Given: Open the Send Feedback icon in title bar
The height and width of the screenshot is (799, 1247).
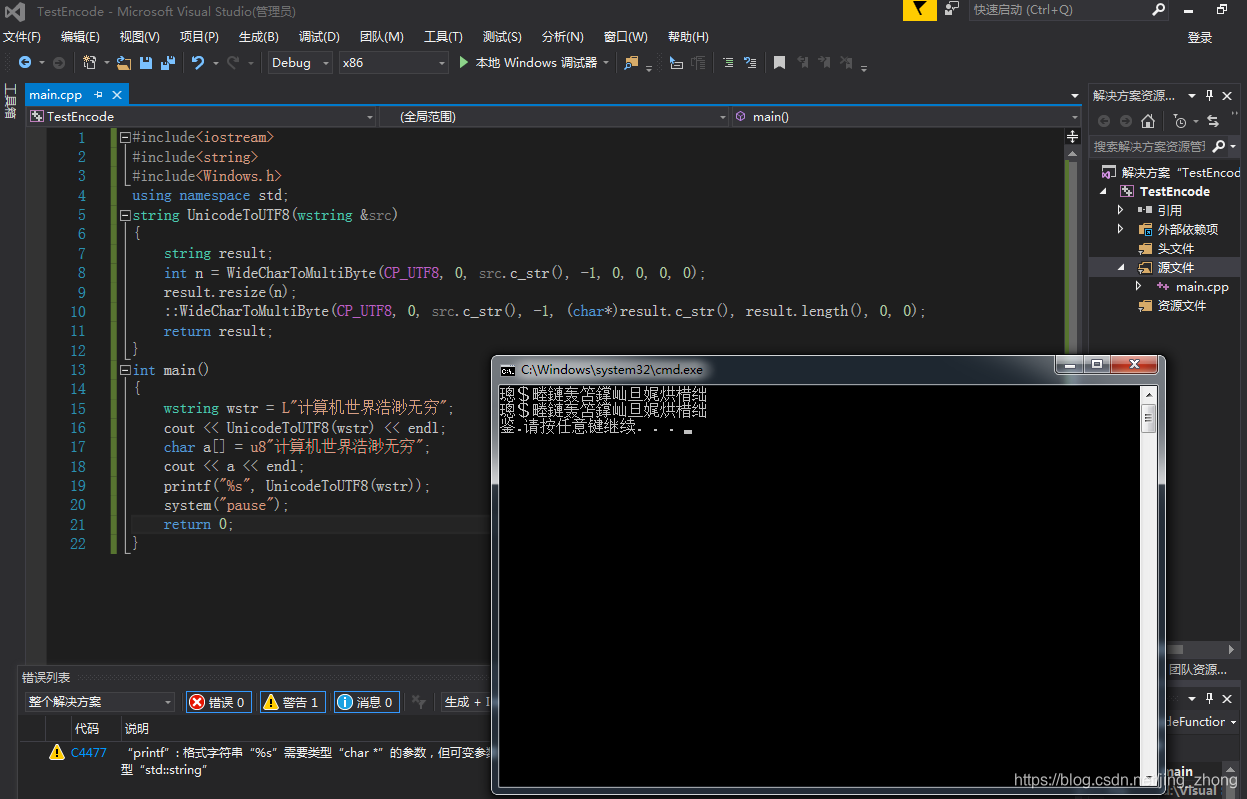Looking at the screenshot, I should pos(951,9).
